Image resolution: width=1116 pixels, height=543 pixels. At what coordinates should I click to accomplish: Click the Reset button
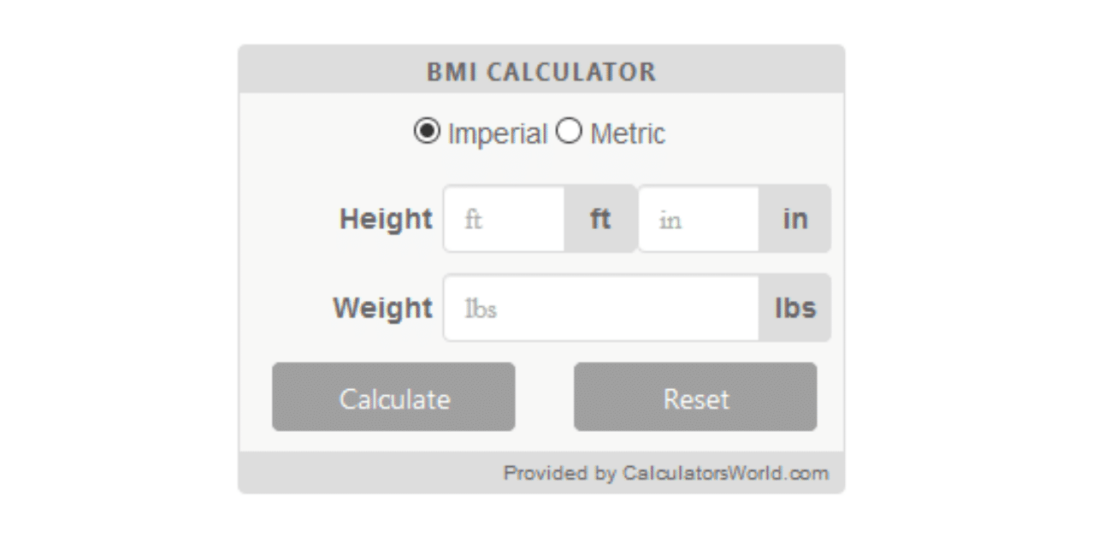[x=695, y=397]
